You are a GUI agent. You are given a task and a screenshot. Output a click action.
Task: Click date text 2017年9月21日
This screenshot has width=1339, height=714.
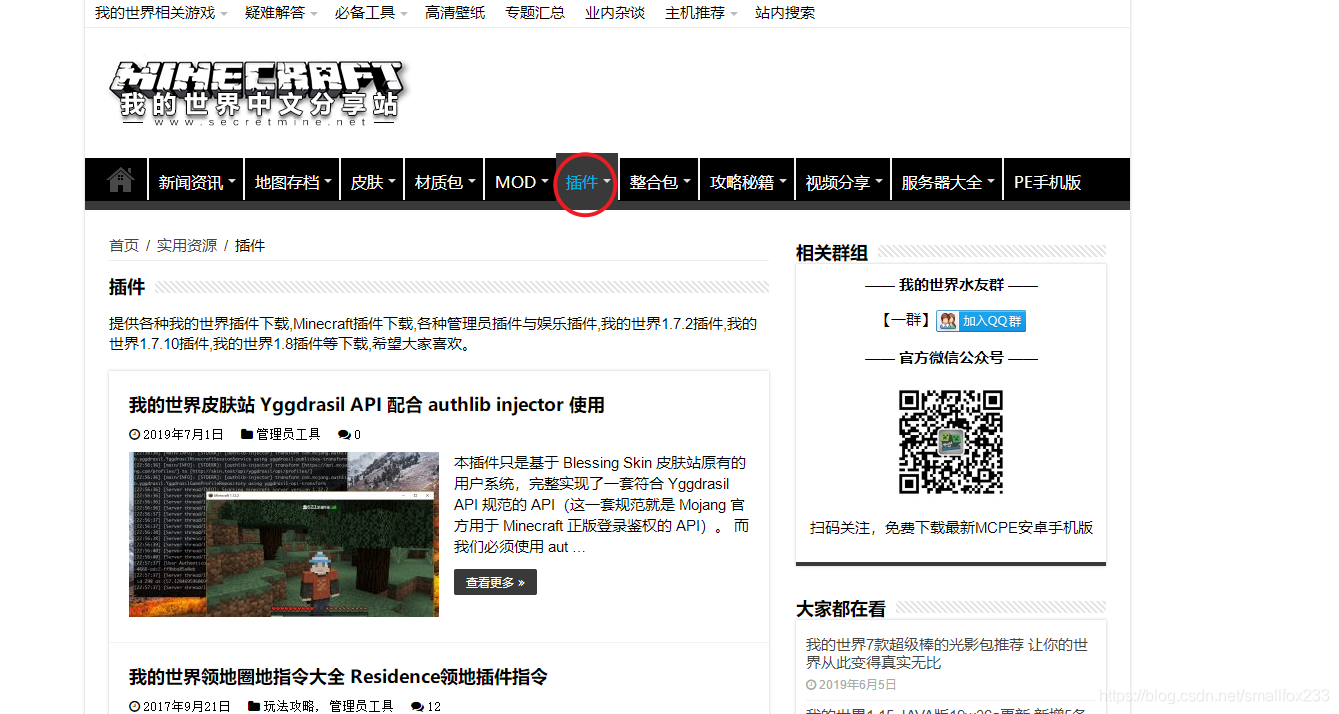[187, 707]
